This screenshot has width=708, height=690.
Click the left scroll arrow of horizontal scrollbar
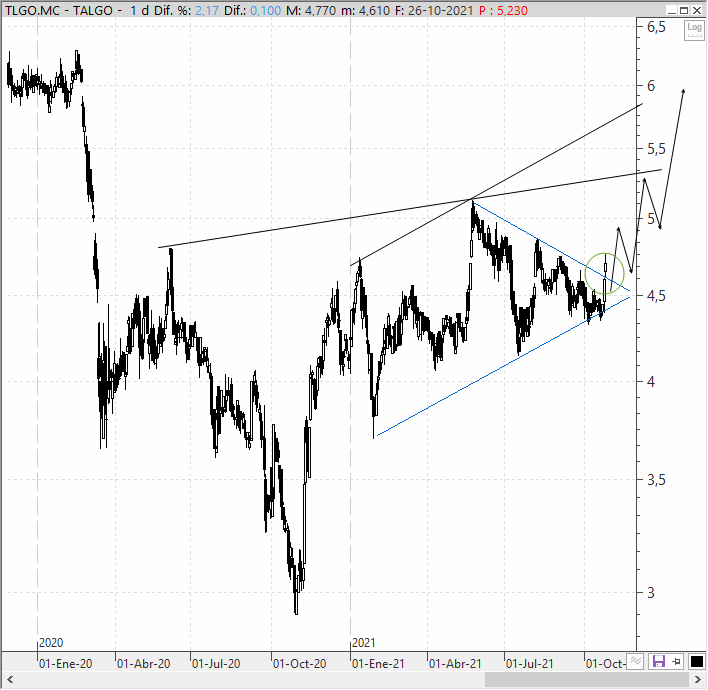(10, 679)
